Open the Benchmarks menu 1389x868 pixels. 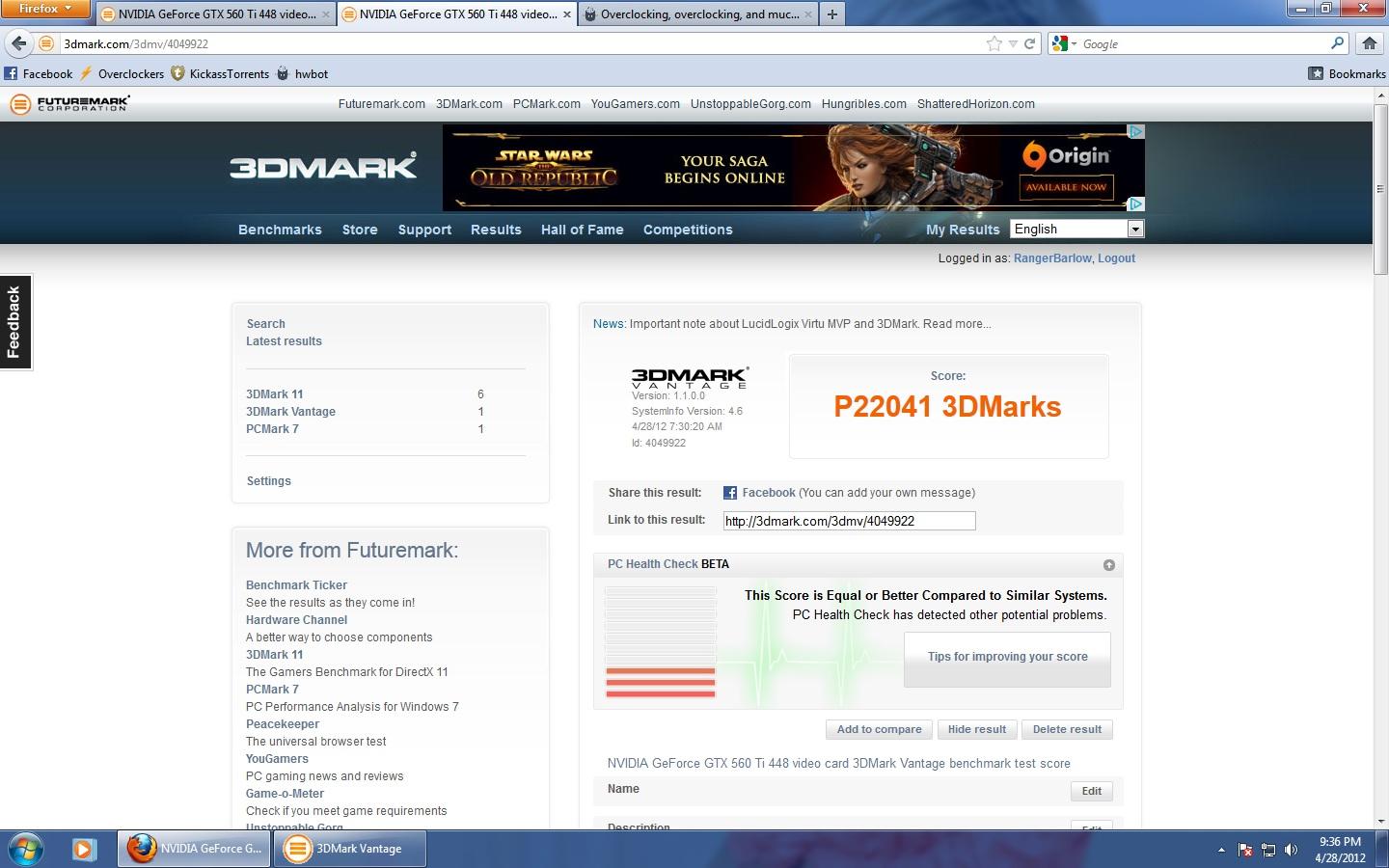point(280,230)
